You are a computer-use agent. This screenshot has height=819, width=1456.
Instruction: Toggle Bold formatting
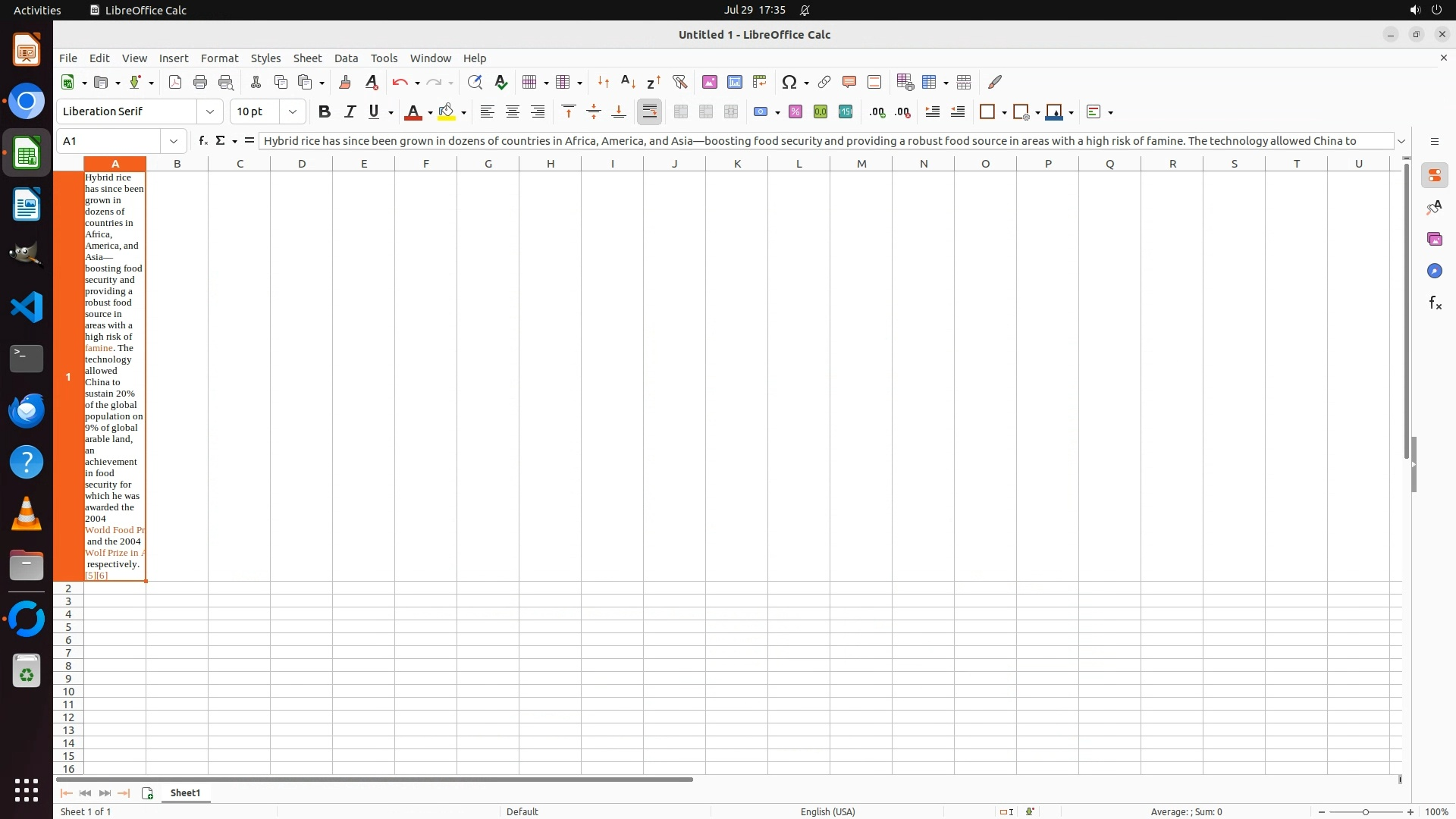(325, 112)
